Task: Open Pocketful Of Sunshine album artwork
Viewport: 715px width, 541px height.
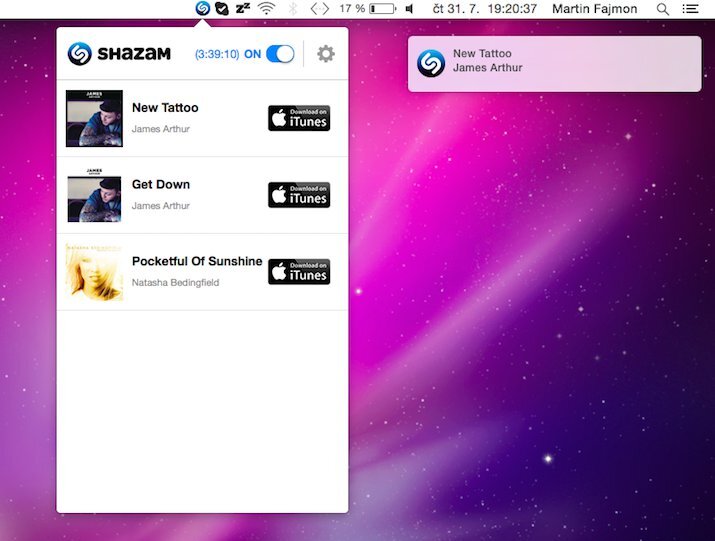Action: [x=94, y=272]
